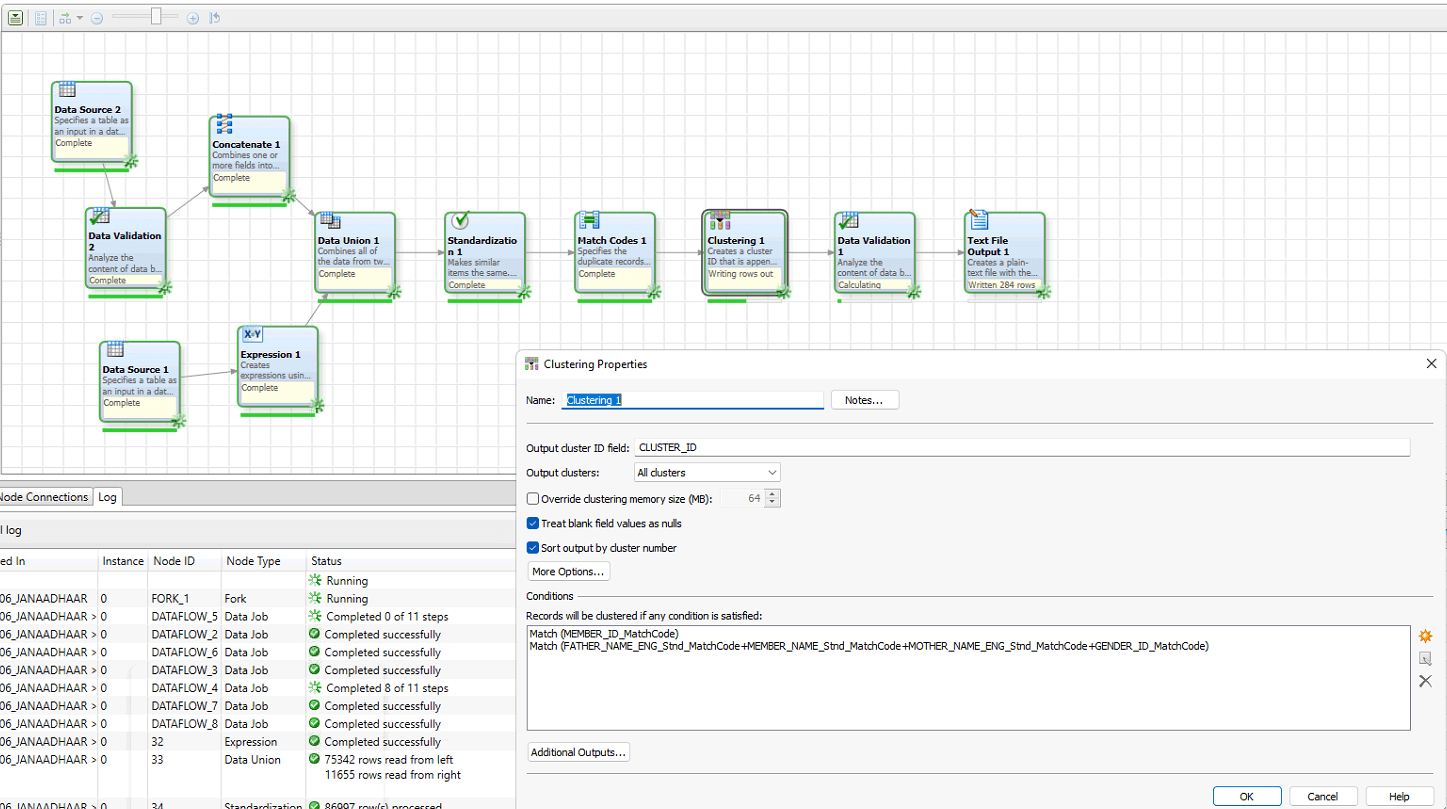The height and width of the screenshot is (809, 1447).
Task: Click the X icon to delete the selected condition
Action: click(1425, 681)
